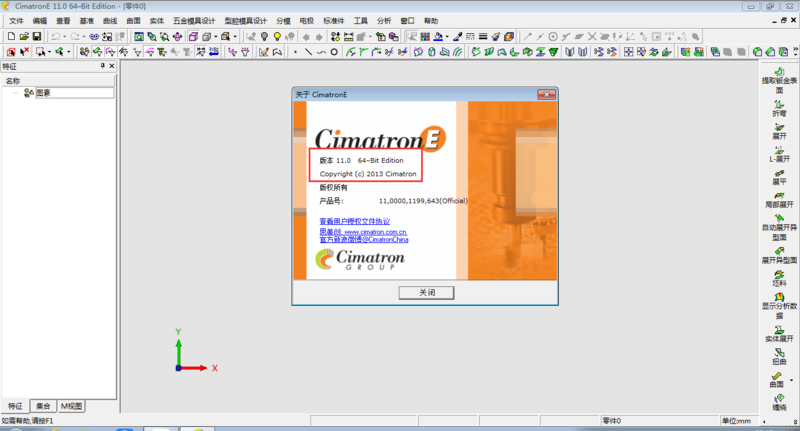Expand the 曲面 dropdown in right toolbar

pos(790,378)
